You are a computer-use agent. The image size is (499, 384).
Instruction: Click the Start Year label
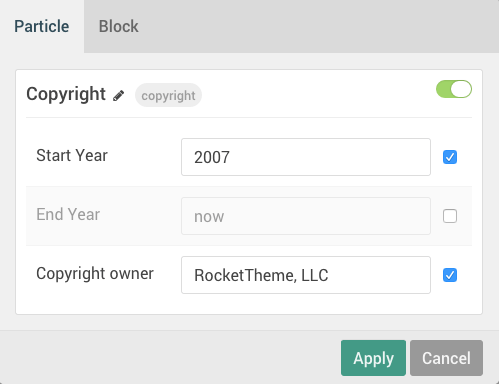72,155
